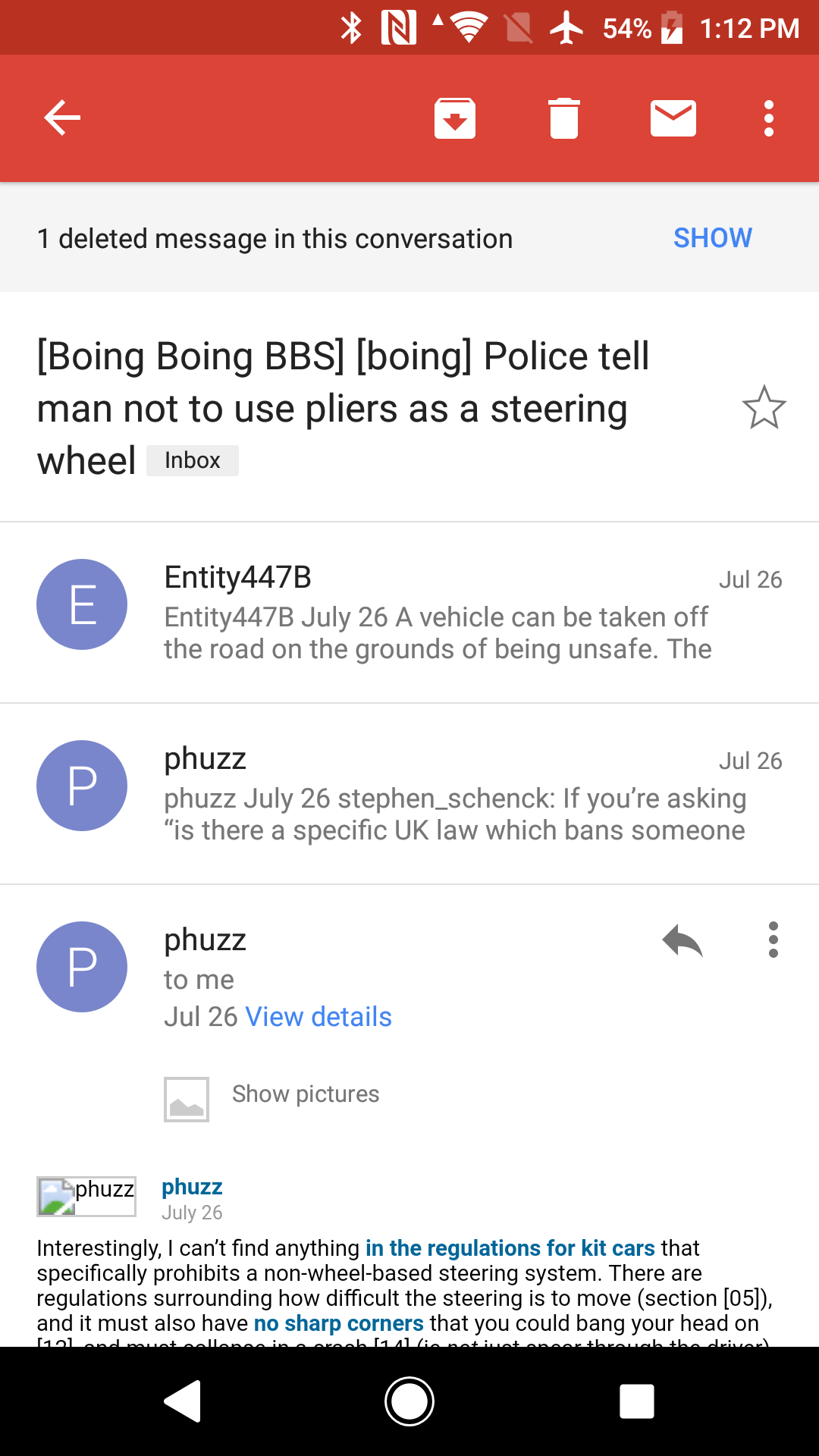Screen dimensions: 819x1456
Task: Tap the Entity447B avatar circle
Action: pyautogui.click(x=82, y=604)
